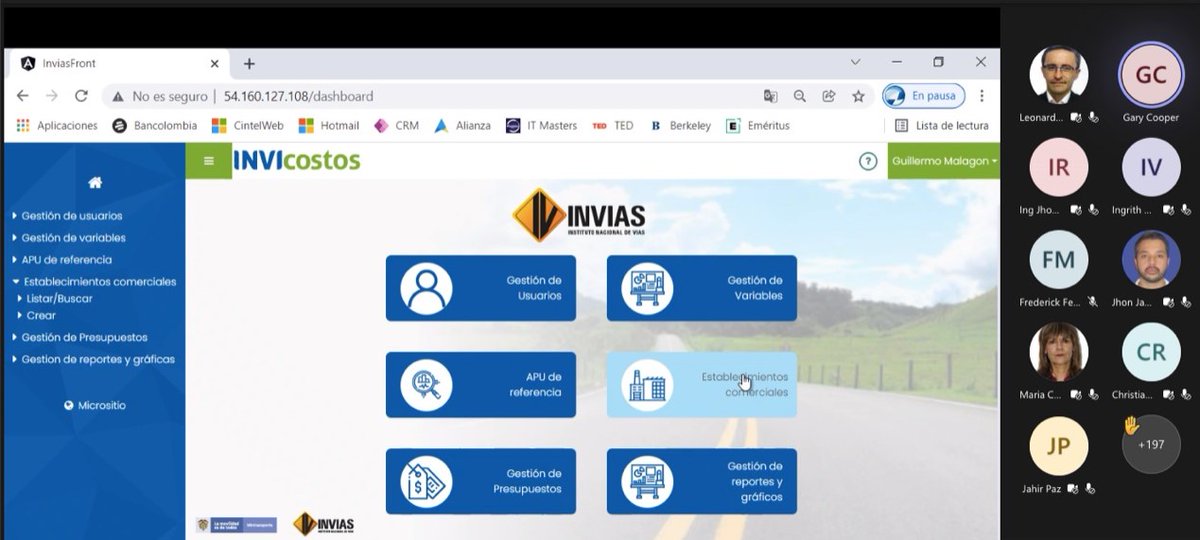Screen dimensions: 1200x540
Task: Click the user silhouette icon on Usuarios card
Action: (x=426, y=289)
